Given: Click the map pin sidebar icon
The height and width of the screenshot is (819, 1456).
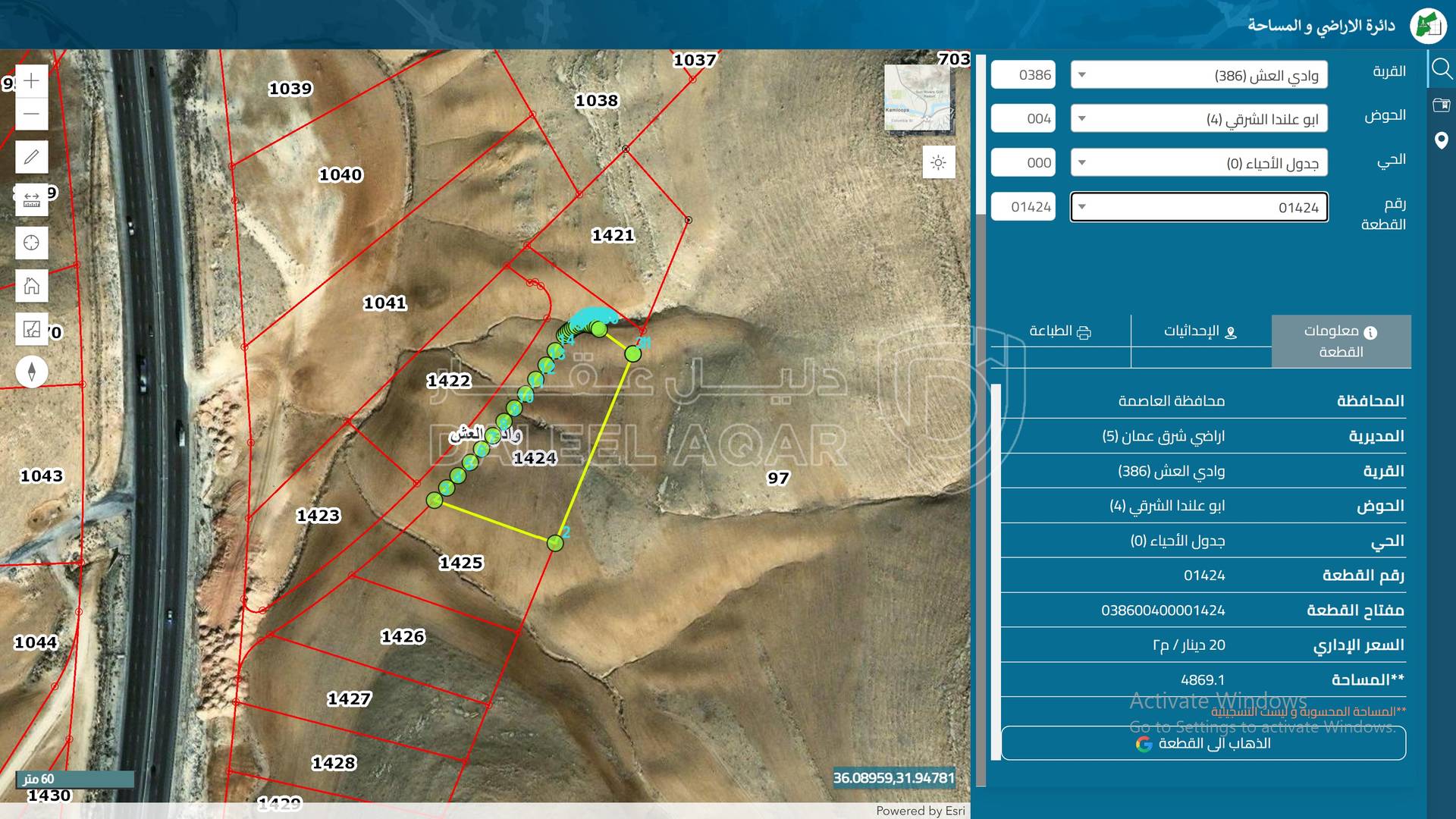Looking at the screenshot, I should tap(1441, 140).
